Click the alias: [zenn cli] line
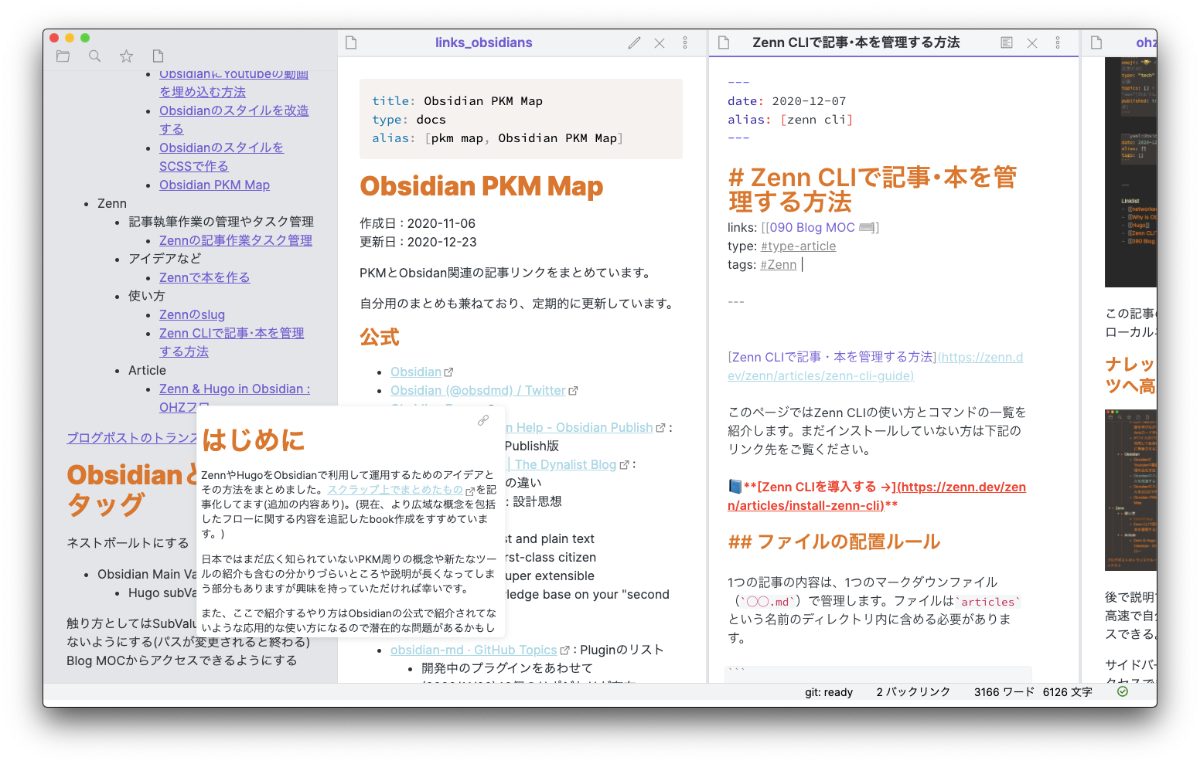Viewport: 1200px width, 764px height. click(x=790, y=120)
